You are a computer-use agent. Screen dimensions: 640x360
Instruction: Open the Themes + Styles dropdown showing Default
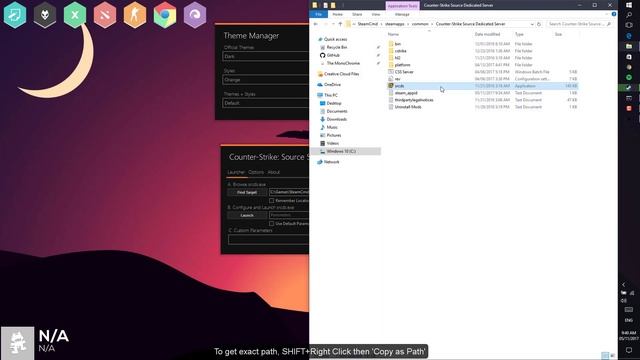point(266,103)
